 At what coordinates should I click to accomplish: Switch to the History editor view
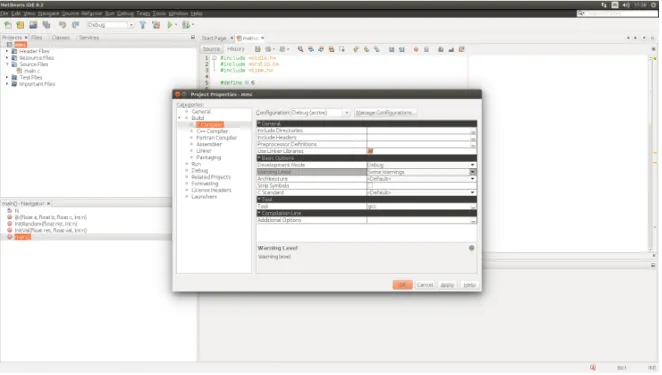pos(236,49)
